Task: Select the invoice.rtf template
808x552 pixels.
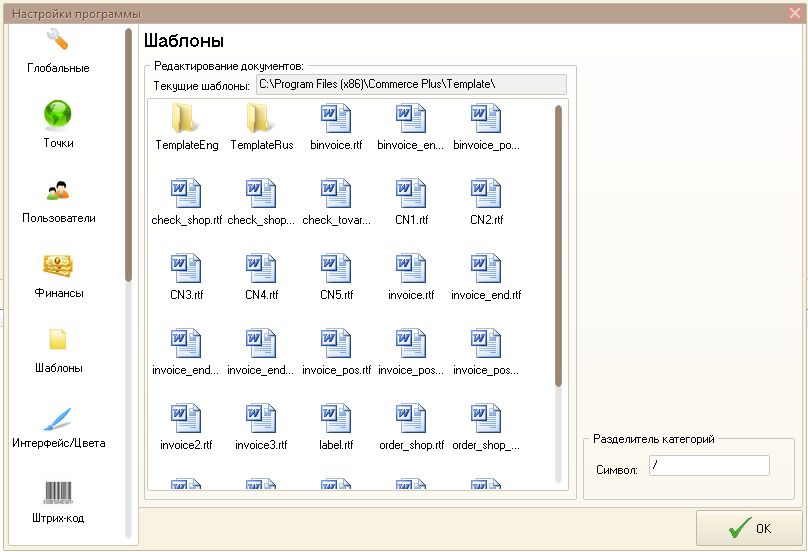Action: 411,277
